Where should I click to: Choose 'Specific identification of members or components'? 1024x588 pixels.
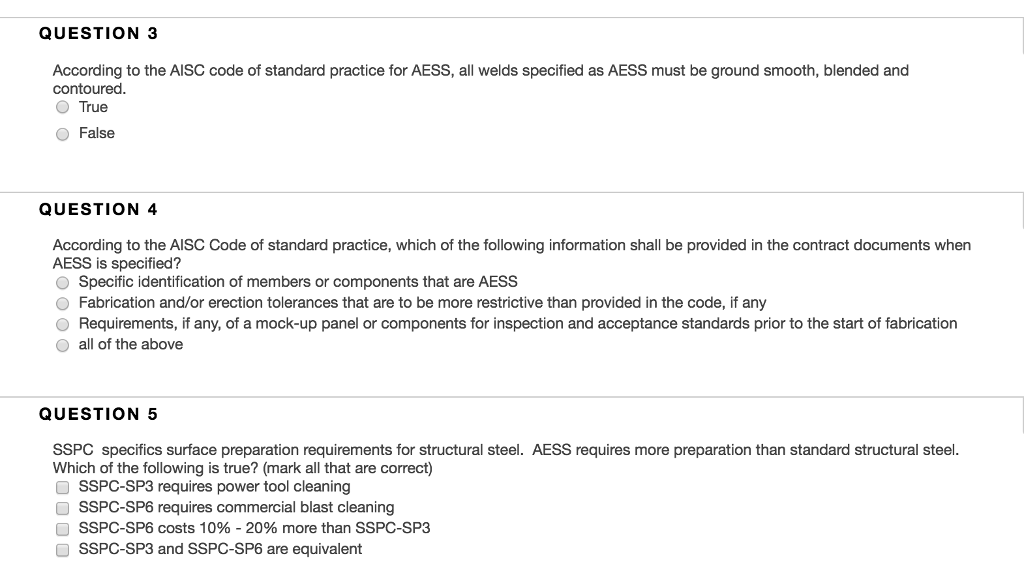62,282
